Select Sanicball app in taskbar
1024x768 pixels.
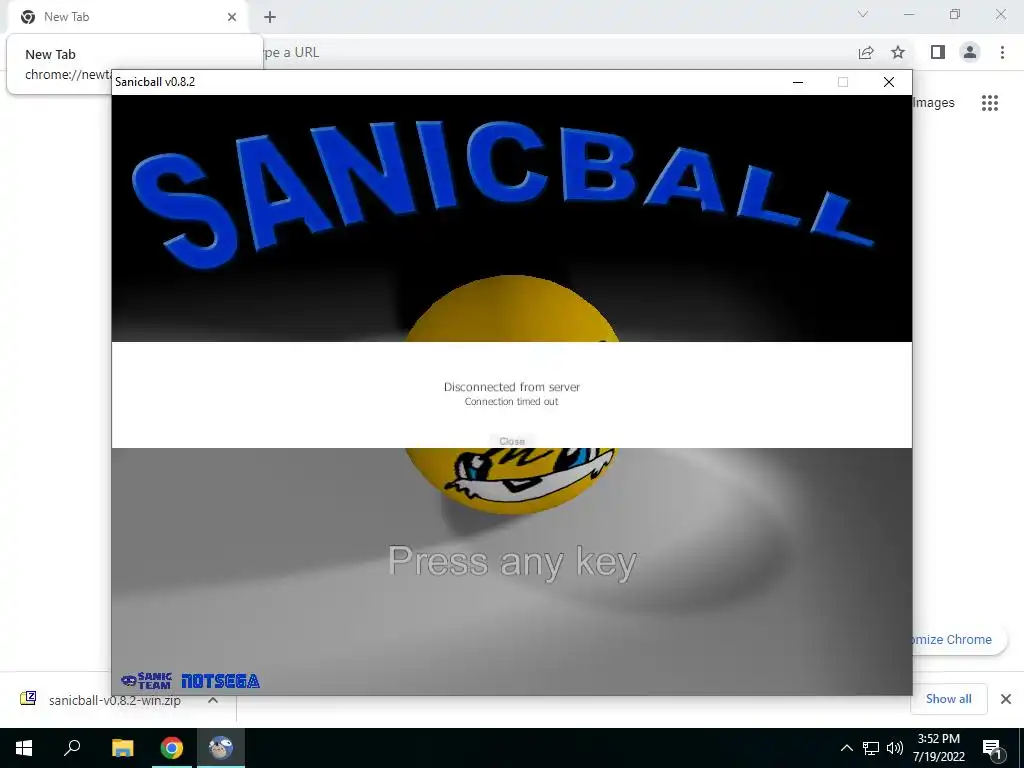pyautogui.click(x=221, y=748)
